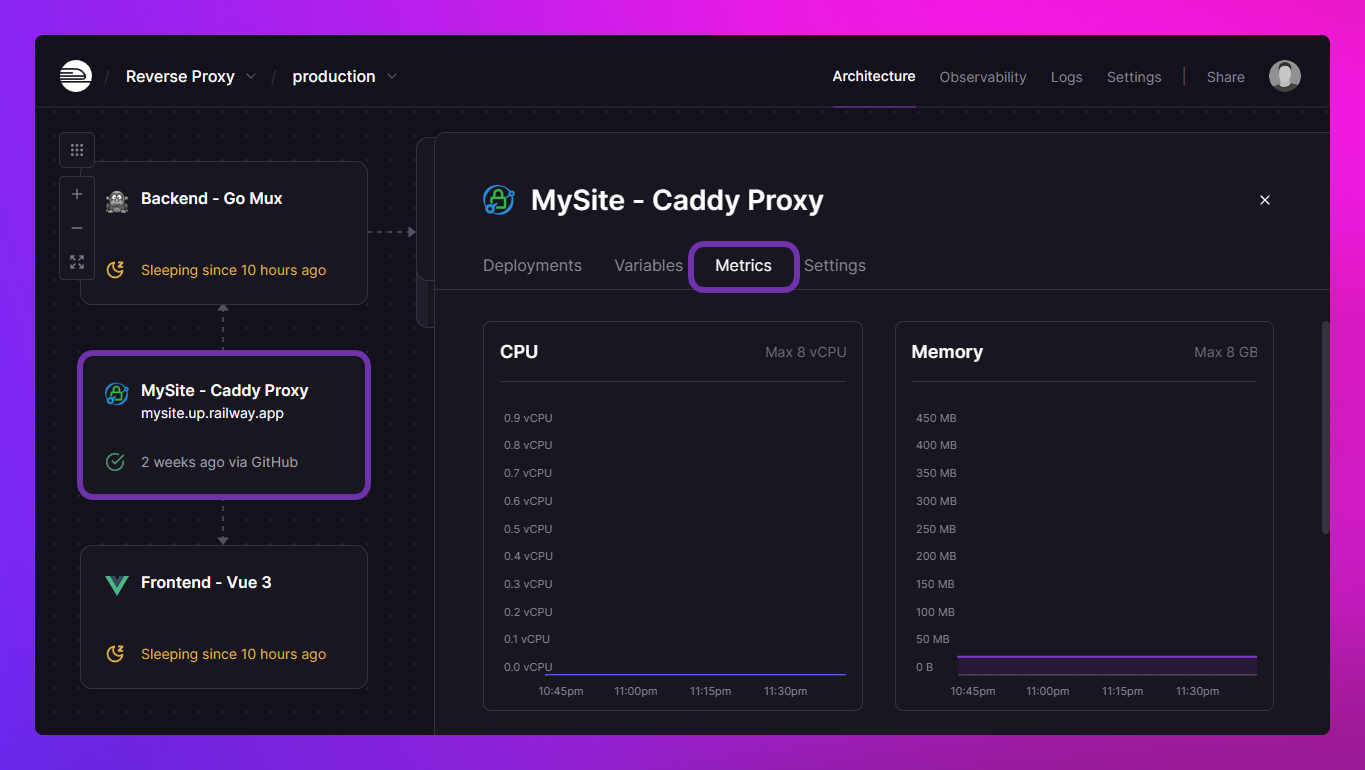Click the '0.0 vCPU' axis label
Screen dimensions: 1365x770
(528, 667)
